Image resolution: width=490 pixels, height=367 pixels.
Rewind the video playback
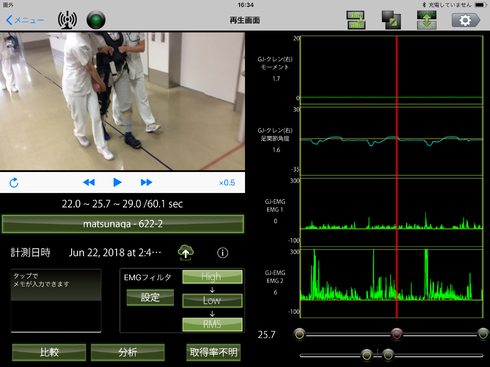pos(89,182)
